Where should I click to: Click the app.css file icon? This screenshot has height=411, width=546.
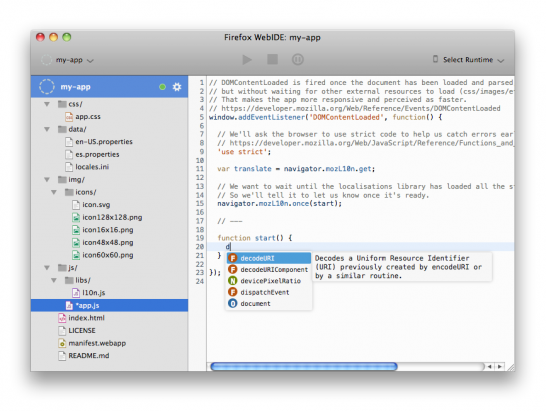pos(69,117)
